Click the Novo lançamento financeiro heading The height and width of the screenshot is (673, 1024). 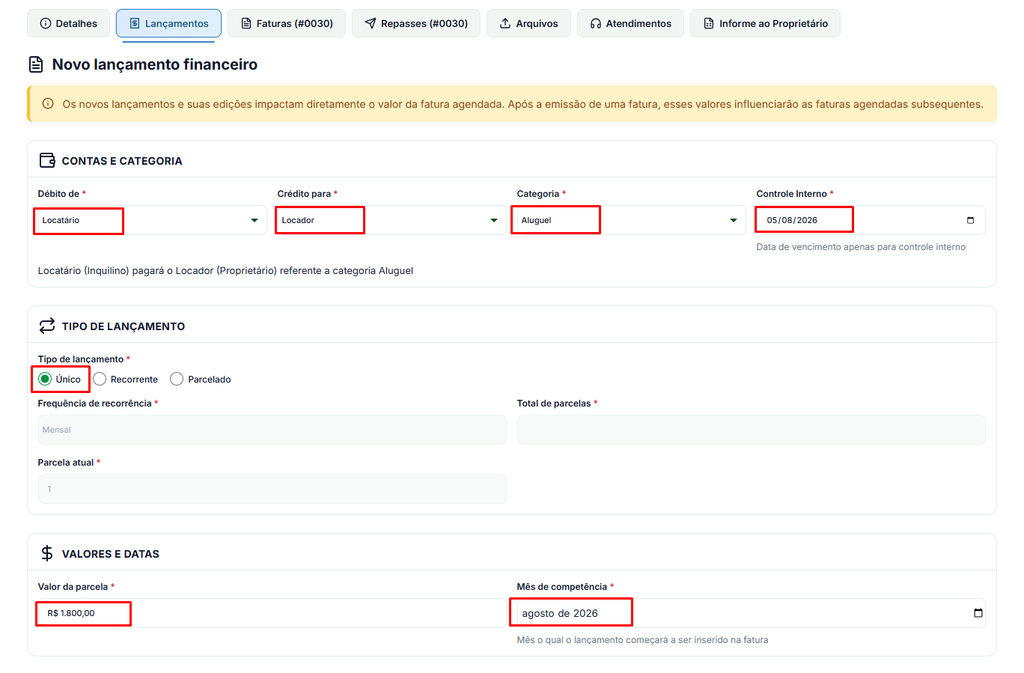[155, 65]
